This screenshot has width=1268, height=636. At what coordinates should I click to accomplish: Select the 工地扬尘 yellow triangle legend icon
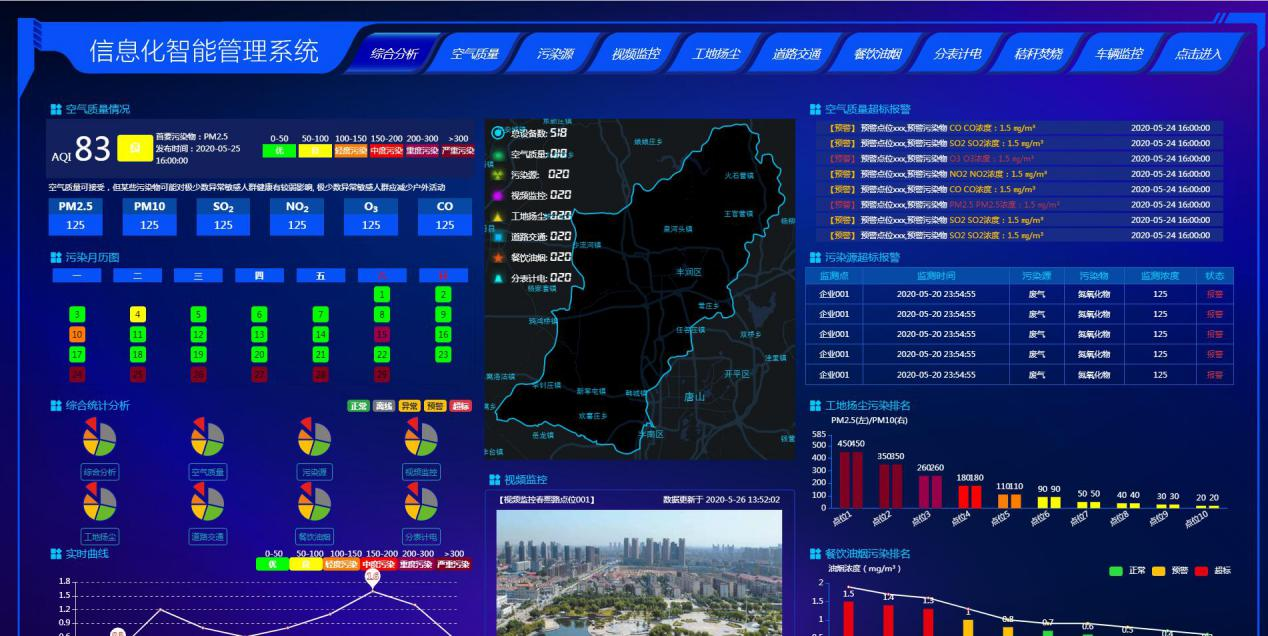click(x=498, y=216)
